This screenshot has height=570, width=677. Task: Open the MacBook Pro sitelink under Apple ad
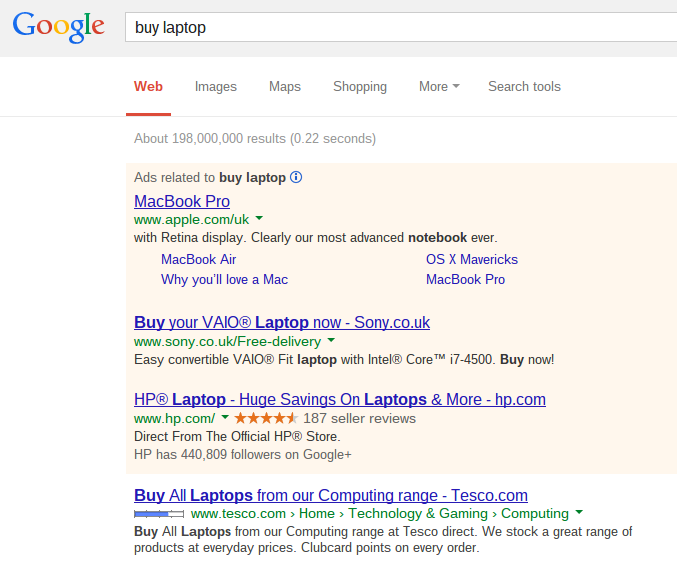click(x=465, y=279)
